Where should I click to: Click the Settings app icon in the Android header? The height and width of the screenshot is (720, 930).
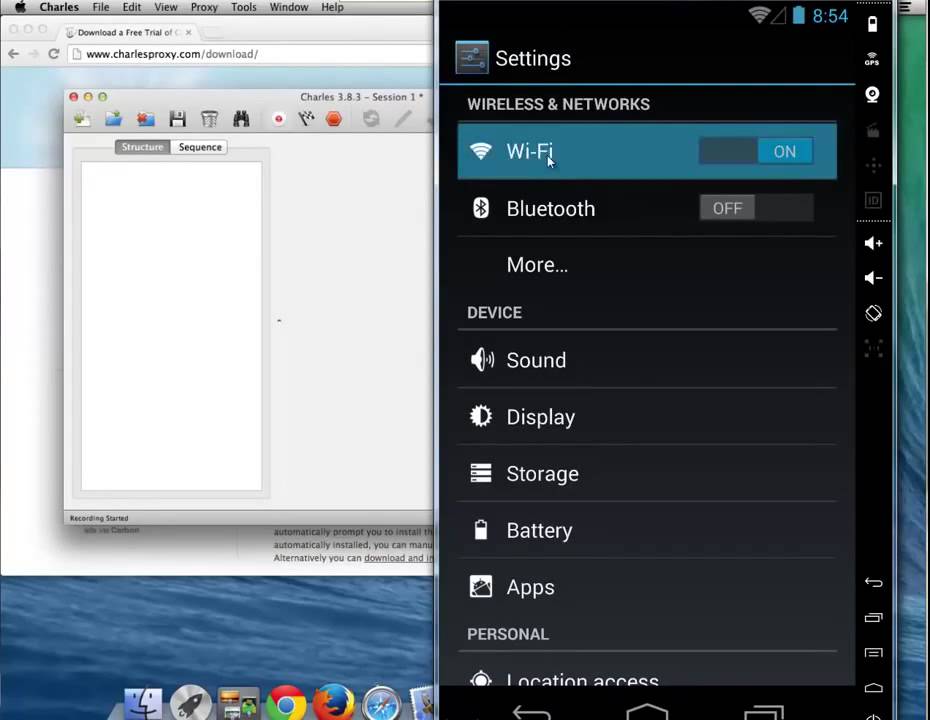(472, 58)
